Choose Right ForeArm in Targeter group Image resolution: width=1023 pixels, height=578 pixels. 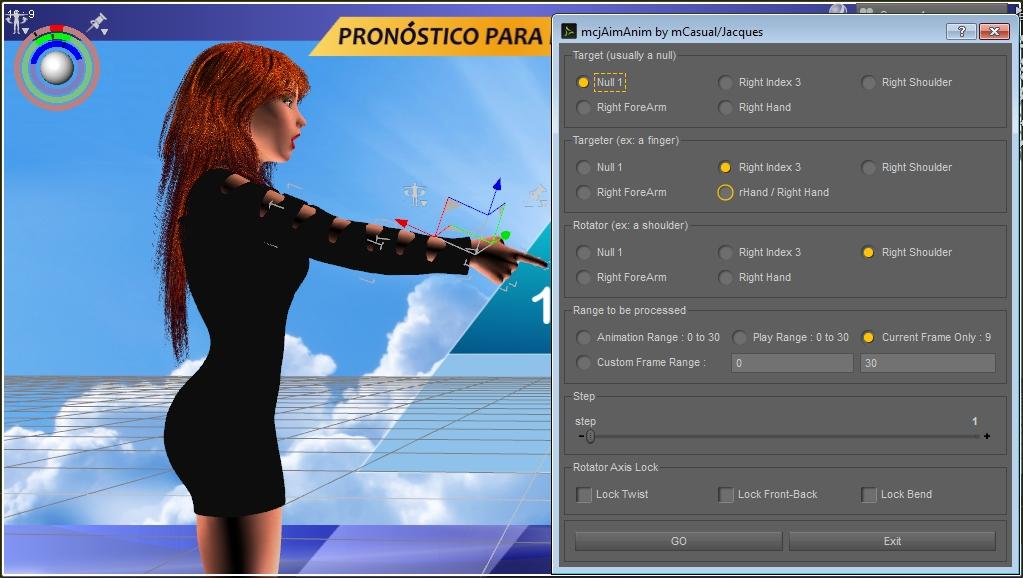click(583, 192)
